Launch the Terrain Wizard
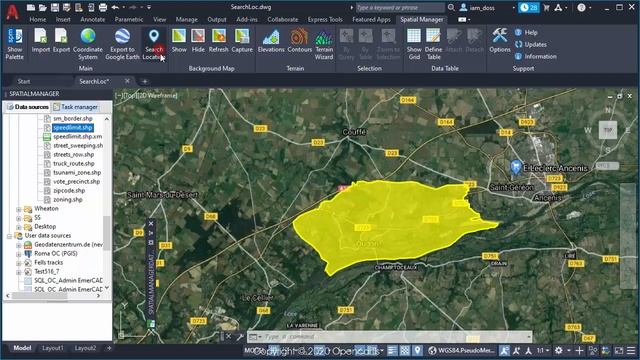 324,44
